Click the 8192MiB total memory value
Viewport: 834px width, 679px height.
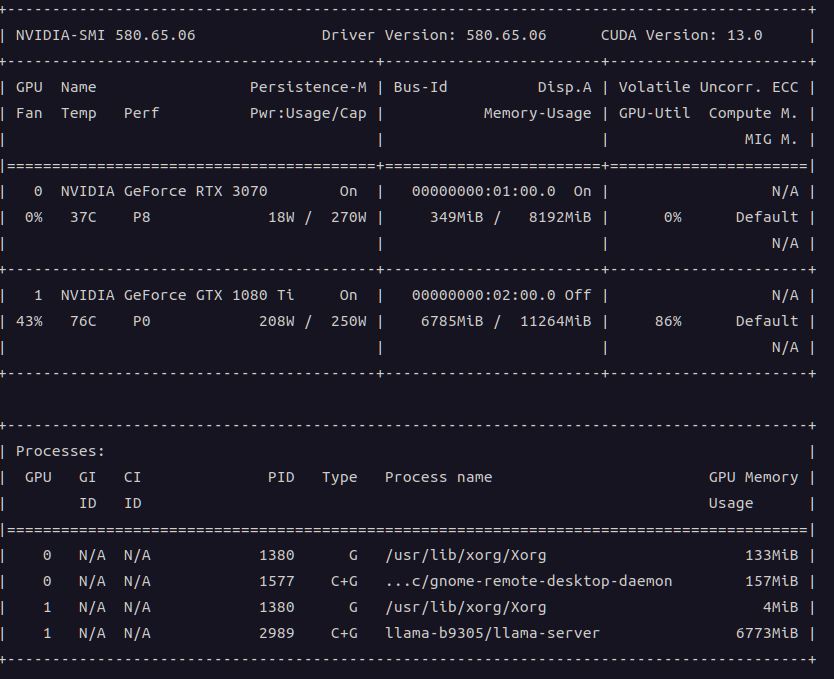(x=560, y=217)
